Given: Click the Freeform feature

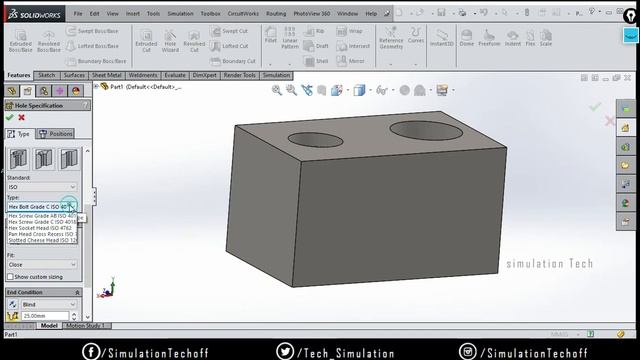Looking at the screenshot, I should click(x=489, y=38).
